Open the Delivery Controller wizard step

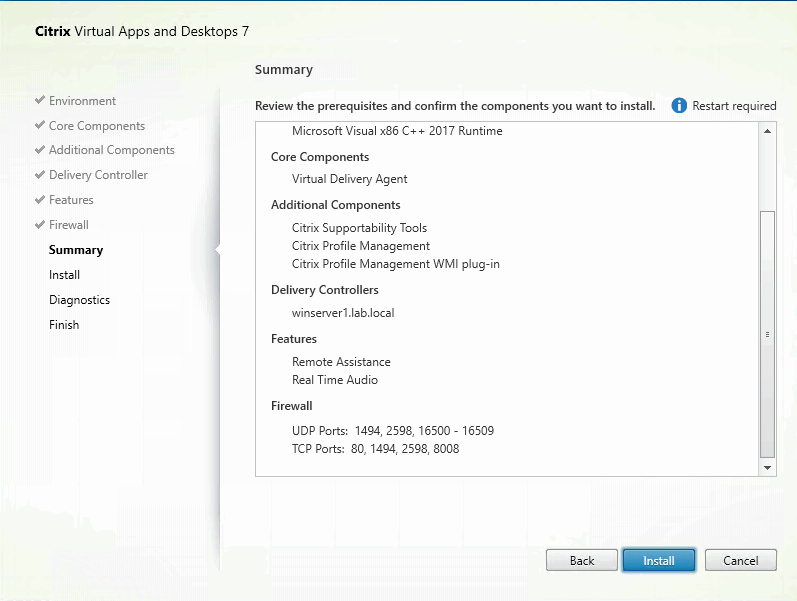tap(98, 175)
